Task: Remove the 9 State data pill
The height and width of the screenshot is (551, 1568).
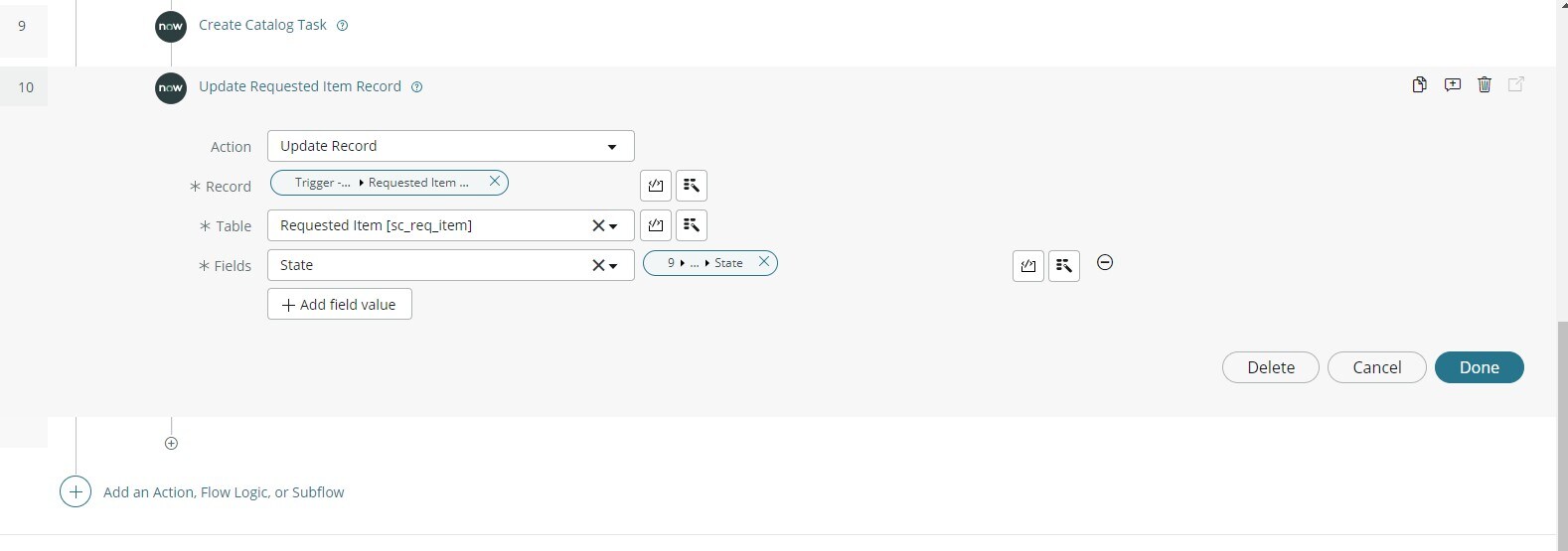Action: click(x=763, y=262)
